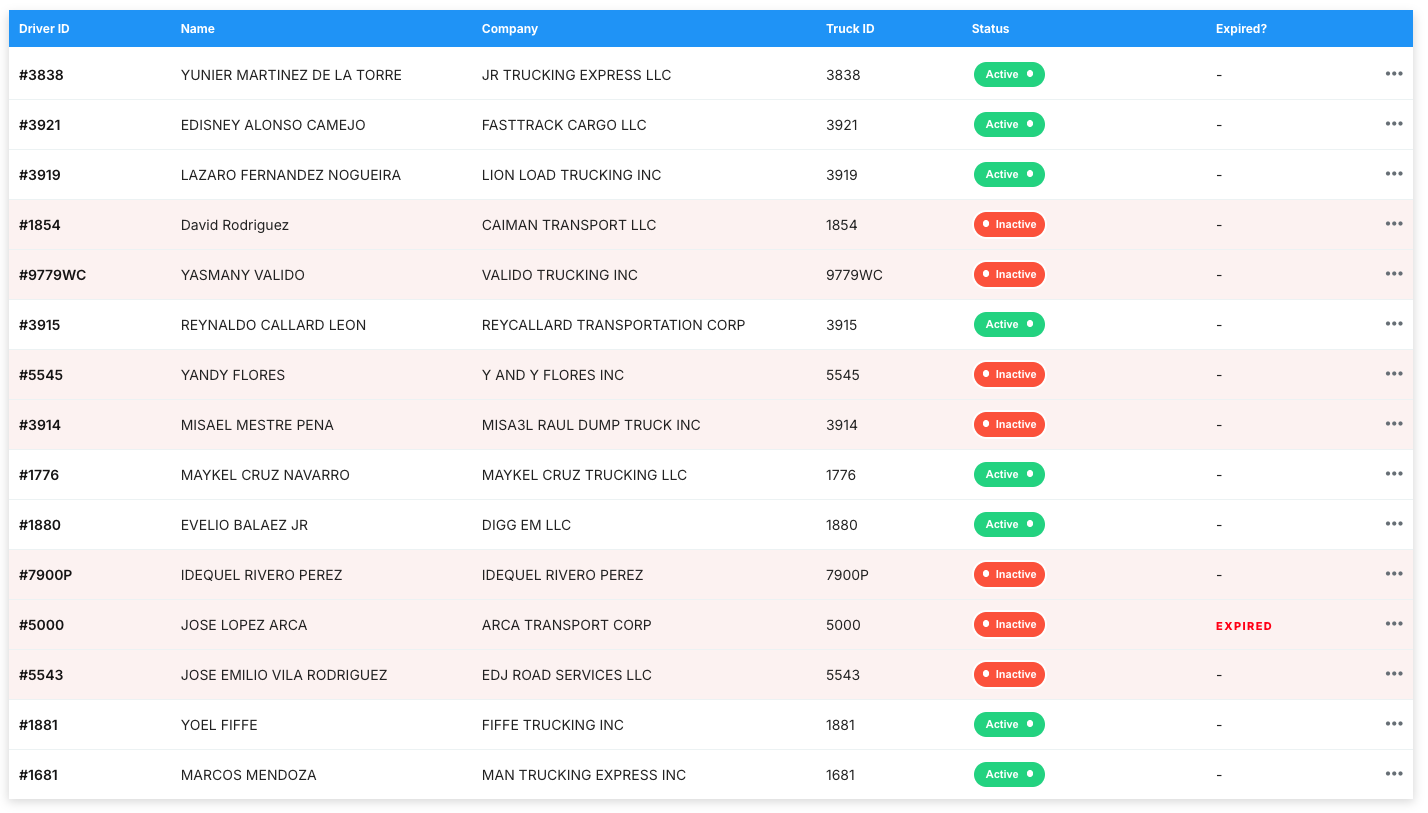Open more options for driver #3838

[x=1394, y=74]
